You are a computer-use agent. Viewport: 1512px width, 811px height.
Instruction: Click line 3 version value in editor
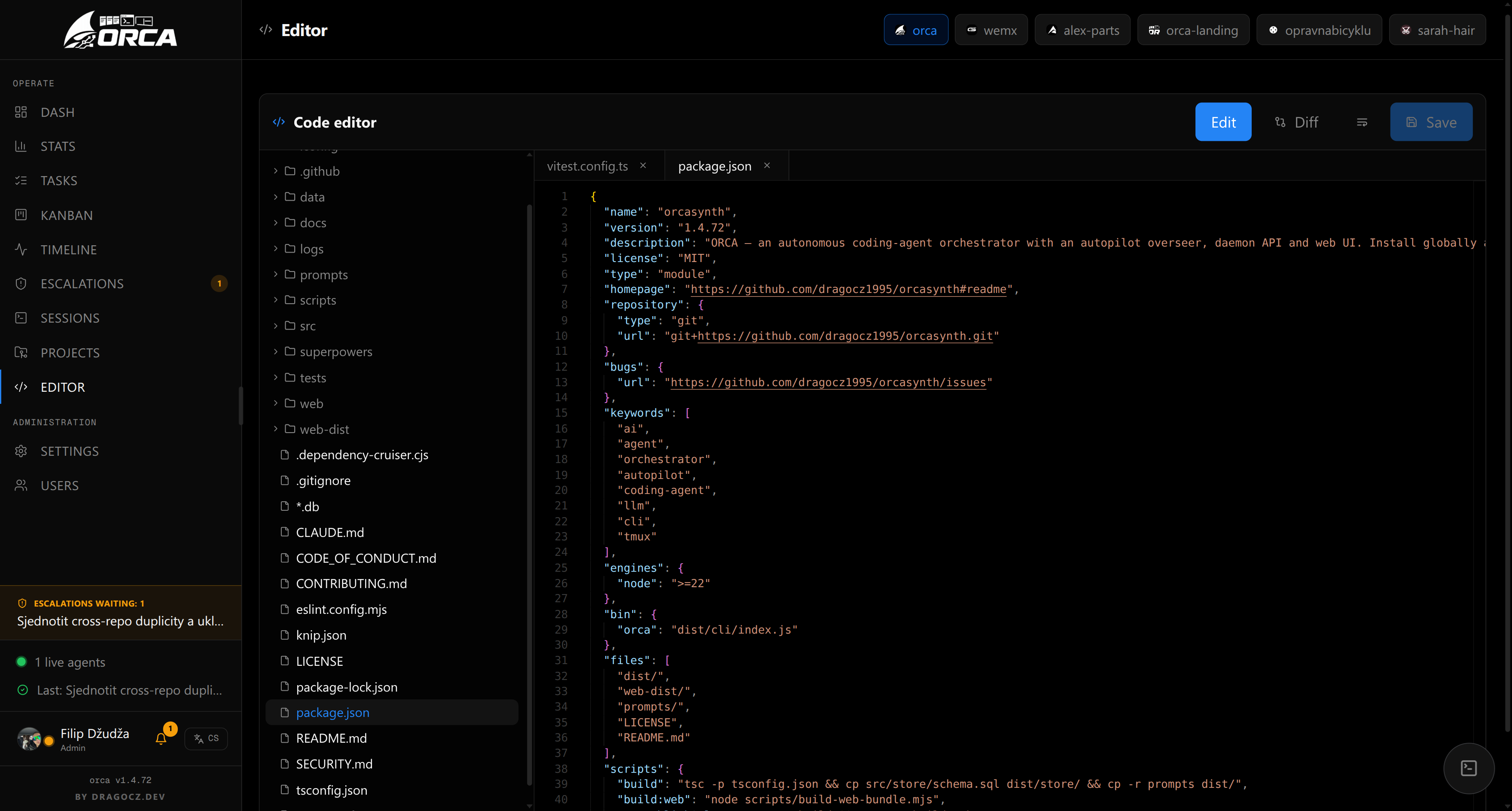(704, 228)
